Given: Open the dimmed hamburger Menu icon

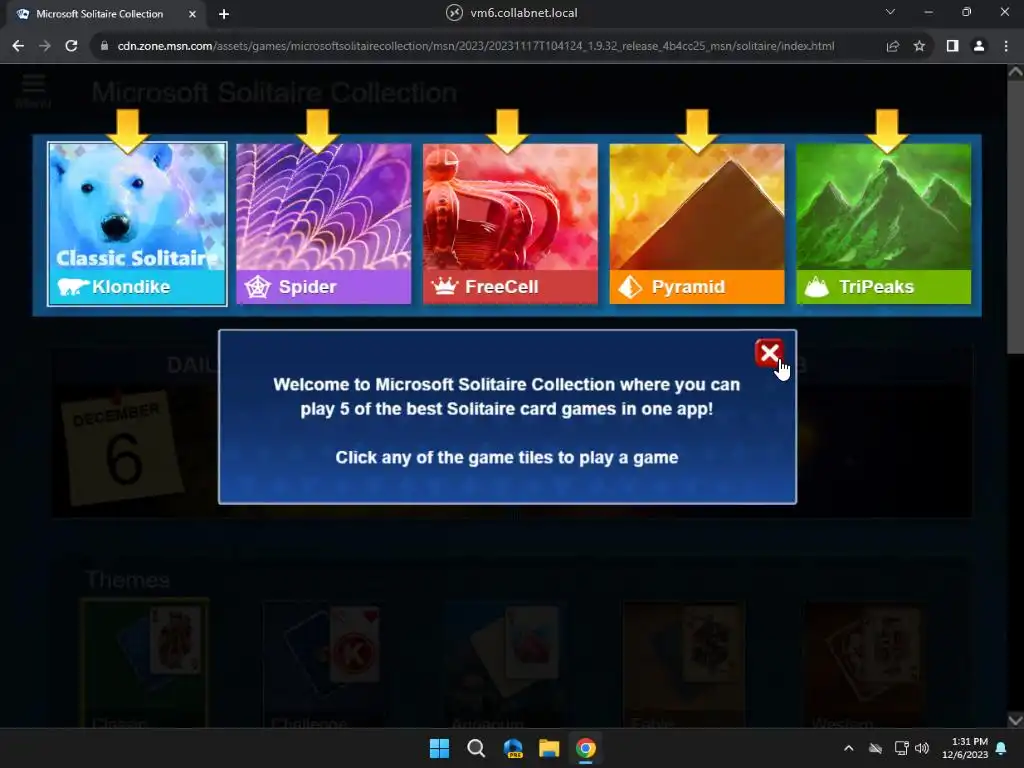Looking at the screenshot, I should pyautogui.click(x=33, y=90).
